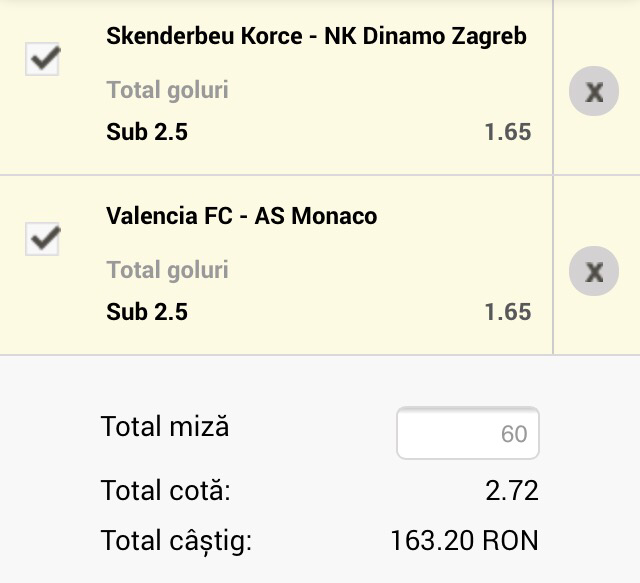Open the Skenderbeu Korce - NK Dinamo Zagreb match
This screenshot has height=583, width=640.
(316, 37)
